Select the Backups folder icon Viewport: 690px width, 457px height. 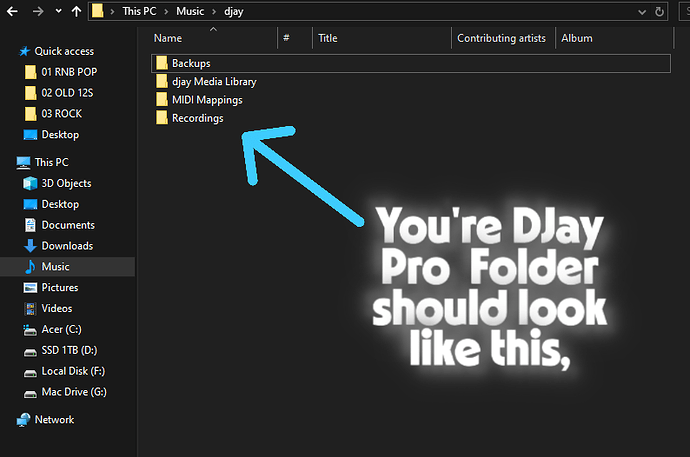click(x=162, y=63)
